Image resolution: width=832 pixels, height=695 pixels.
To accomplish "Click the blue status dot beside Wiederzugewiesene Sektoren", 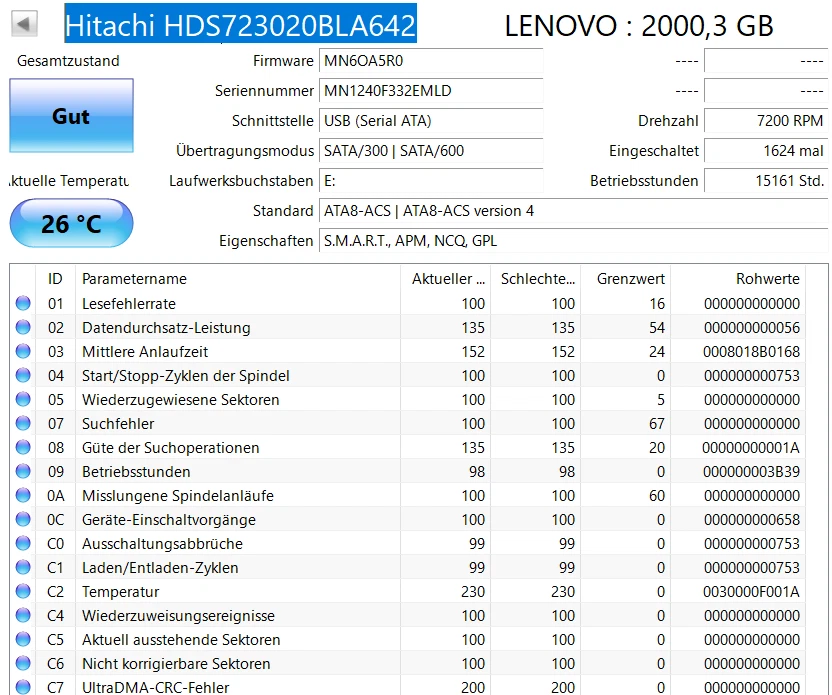I will pos(23,400).
